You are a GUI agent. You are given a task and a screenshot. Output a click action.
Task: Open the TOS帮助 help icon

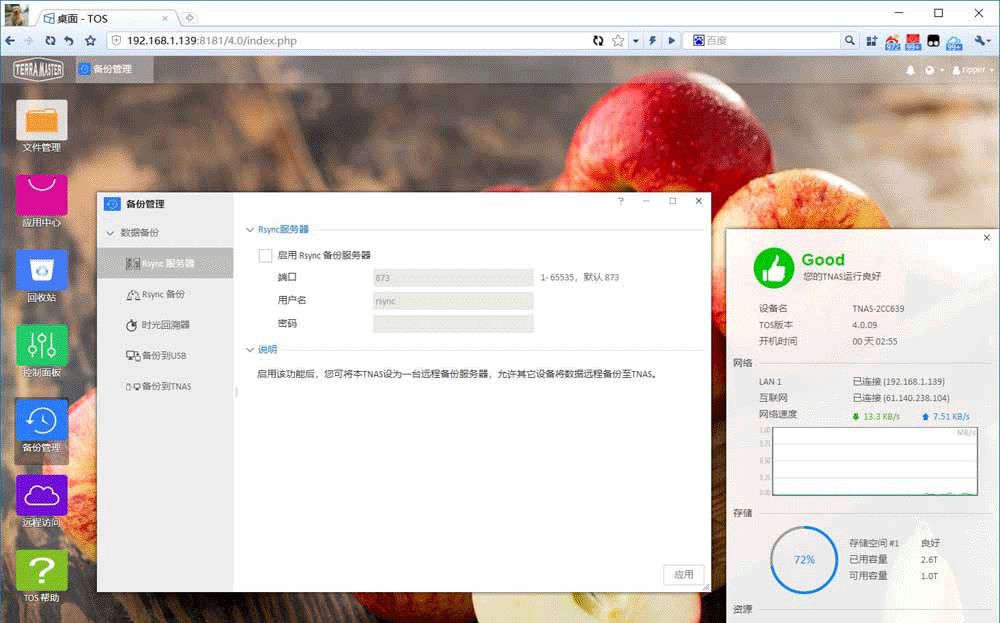tap(42, 571)
